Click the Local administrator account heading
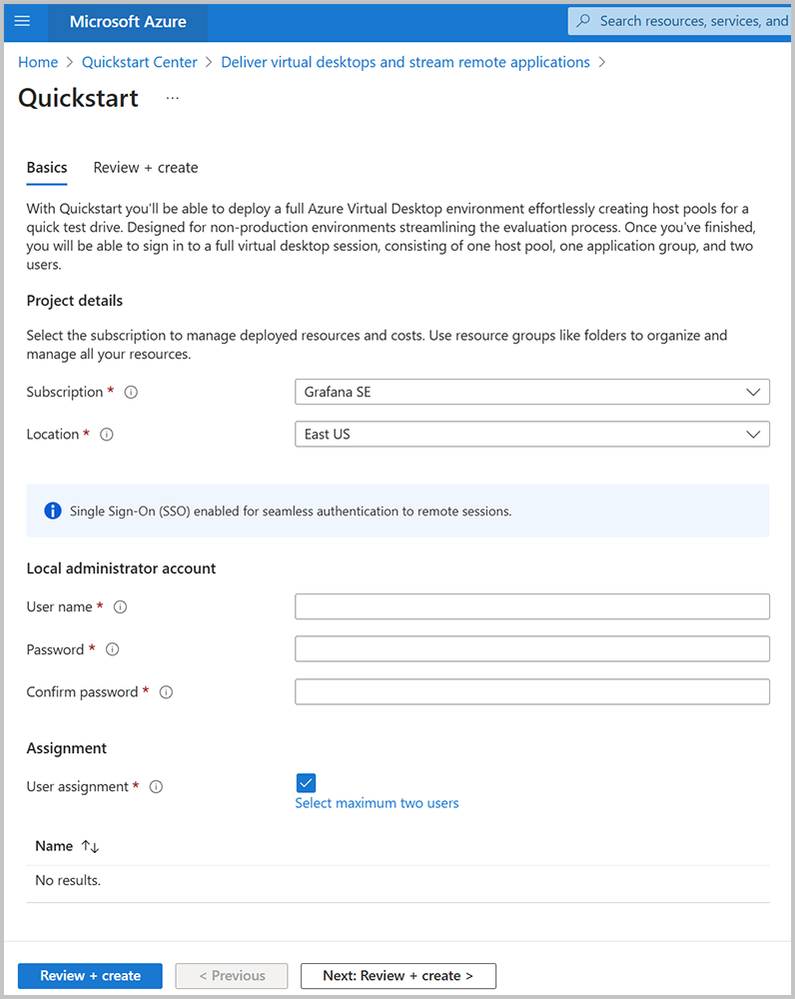This screenshot has height=999, width=795. tap(121, 568)
